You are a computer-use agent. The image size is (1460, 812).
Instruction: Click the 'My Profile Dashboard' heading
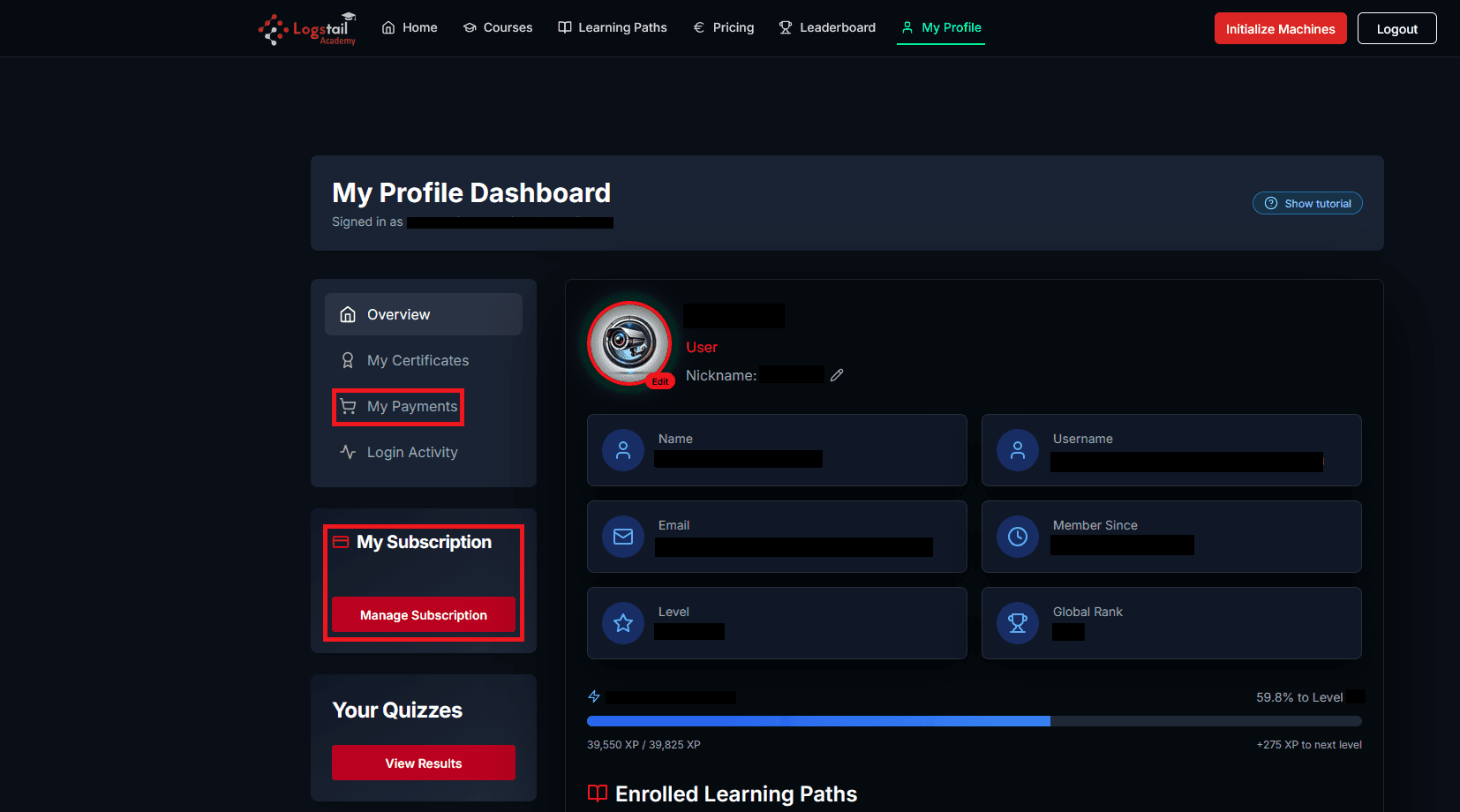471,192
